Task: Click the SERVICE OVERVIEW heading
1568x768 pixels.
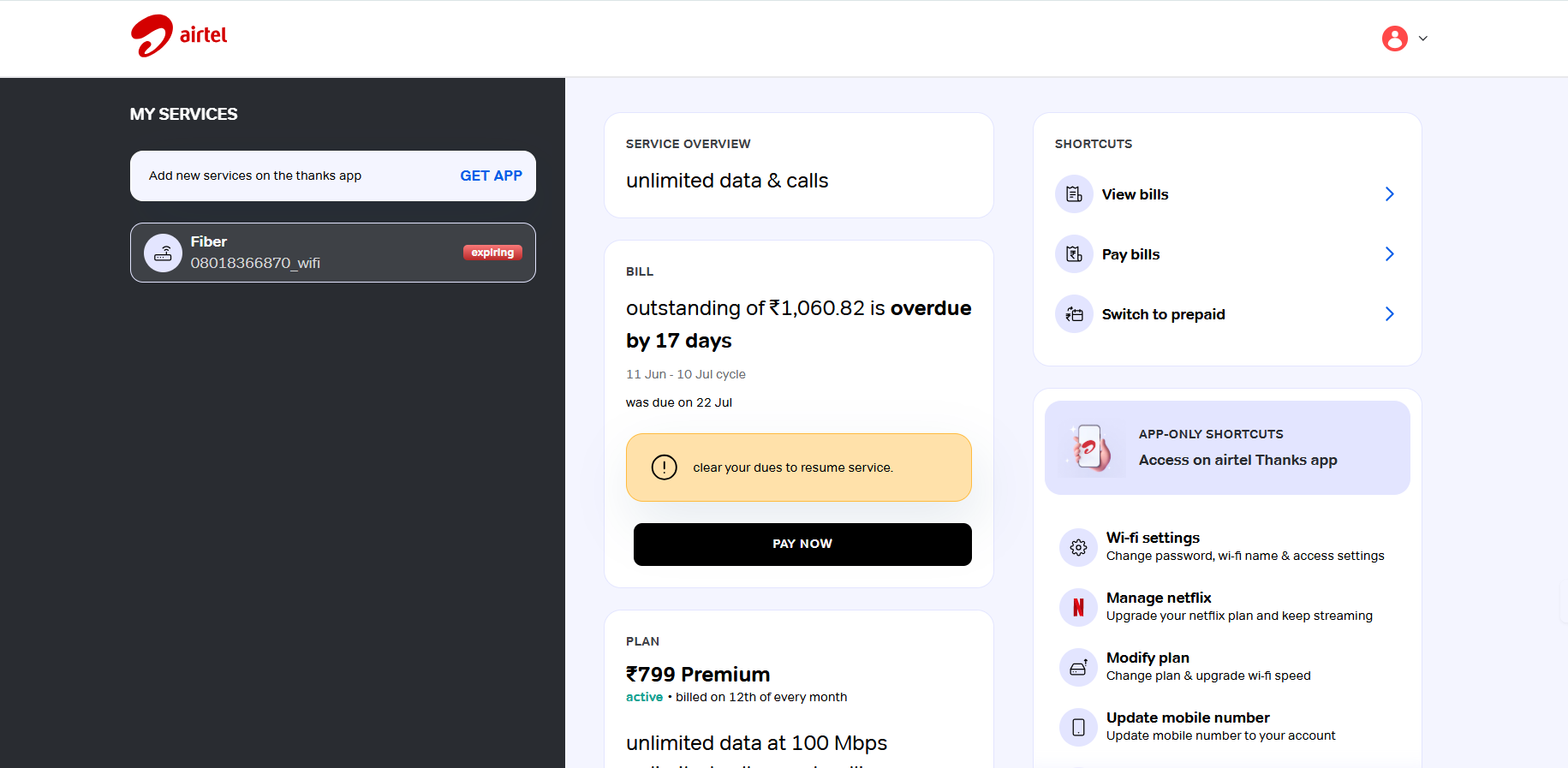Action: (x=688, y=144)
